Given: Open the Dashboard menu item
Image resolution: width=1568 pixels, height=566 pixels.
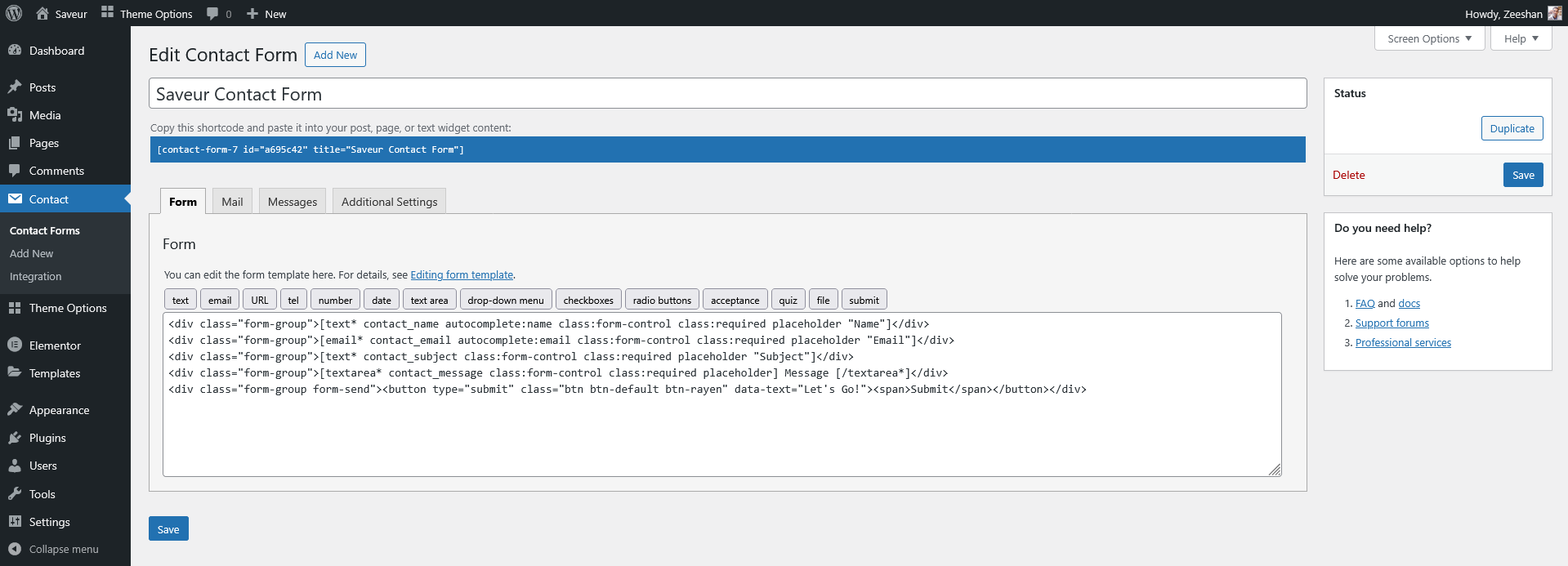Looking at the screenshot, I should pyautogui.click(x=56, y=51).
